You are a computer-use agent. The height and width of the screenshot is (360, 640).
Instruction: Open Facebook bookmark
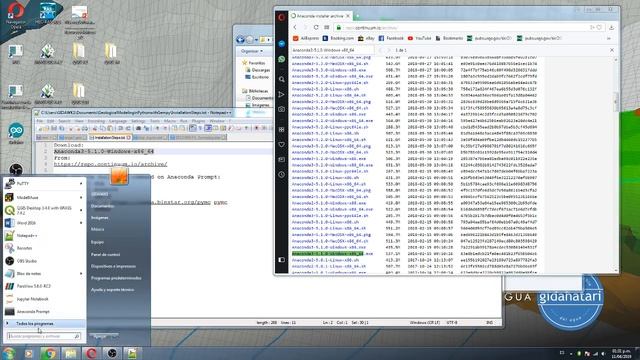point(391,38)
